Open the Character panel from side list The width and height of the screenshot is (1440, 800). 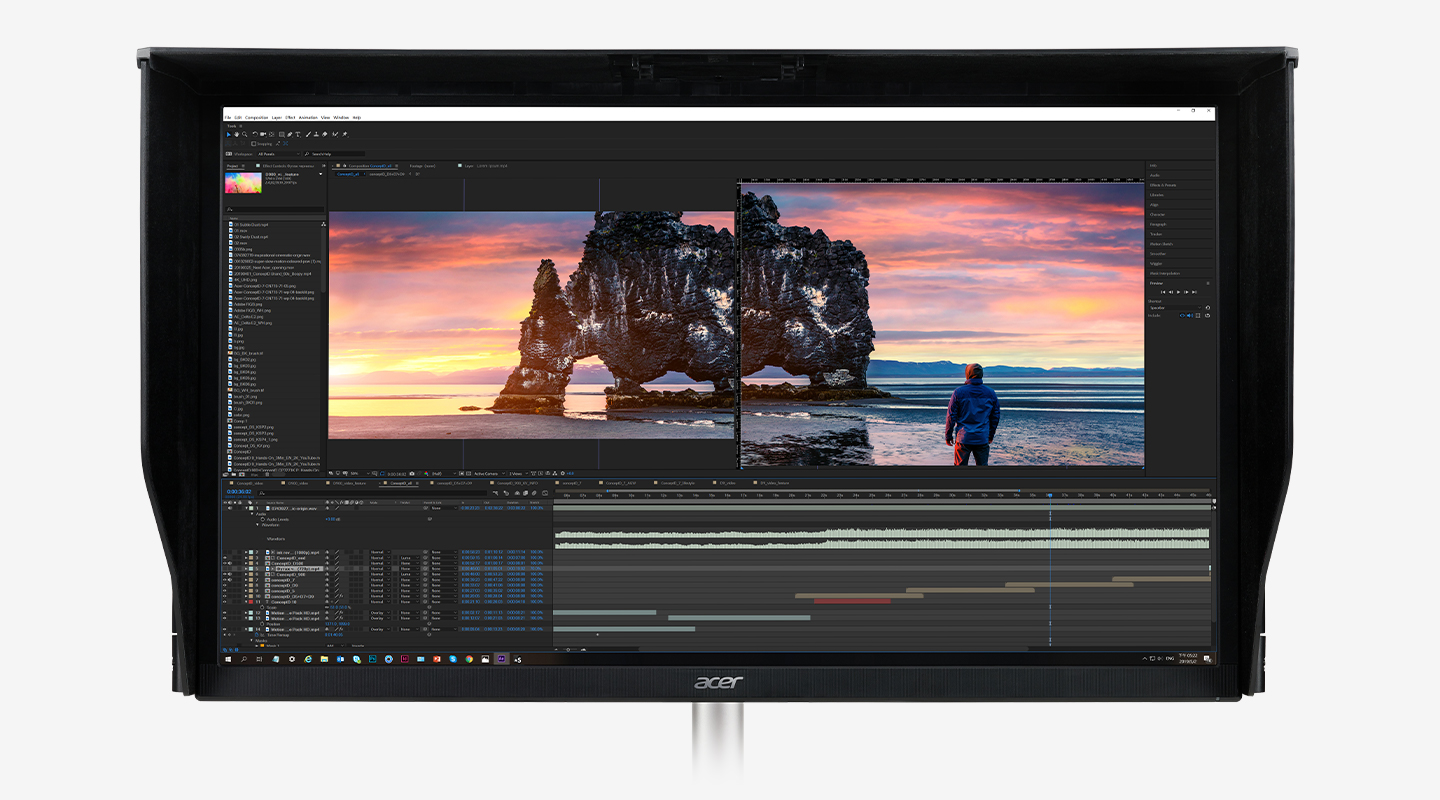[x=1157, y=215]
